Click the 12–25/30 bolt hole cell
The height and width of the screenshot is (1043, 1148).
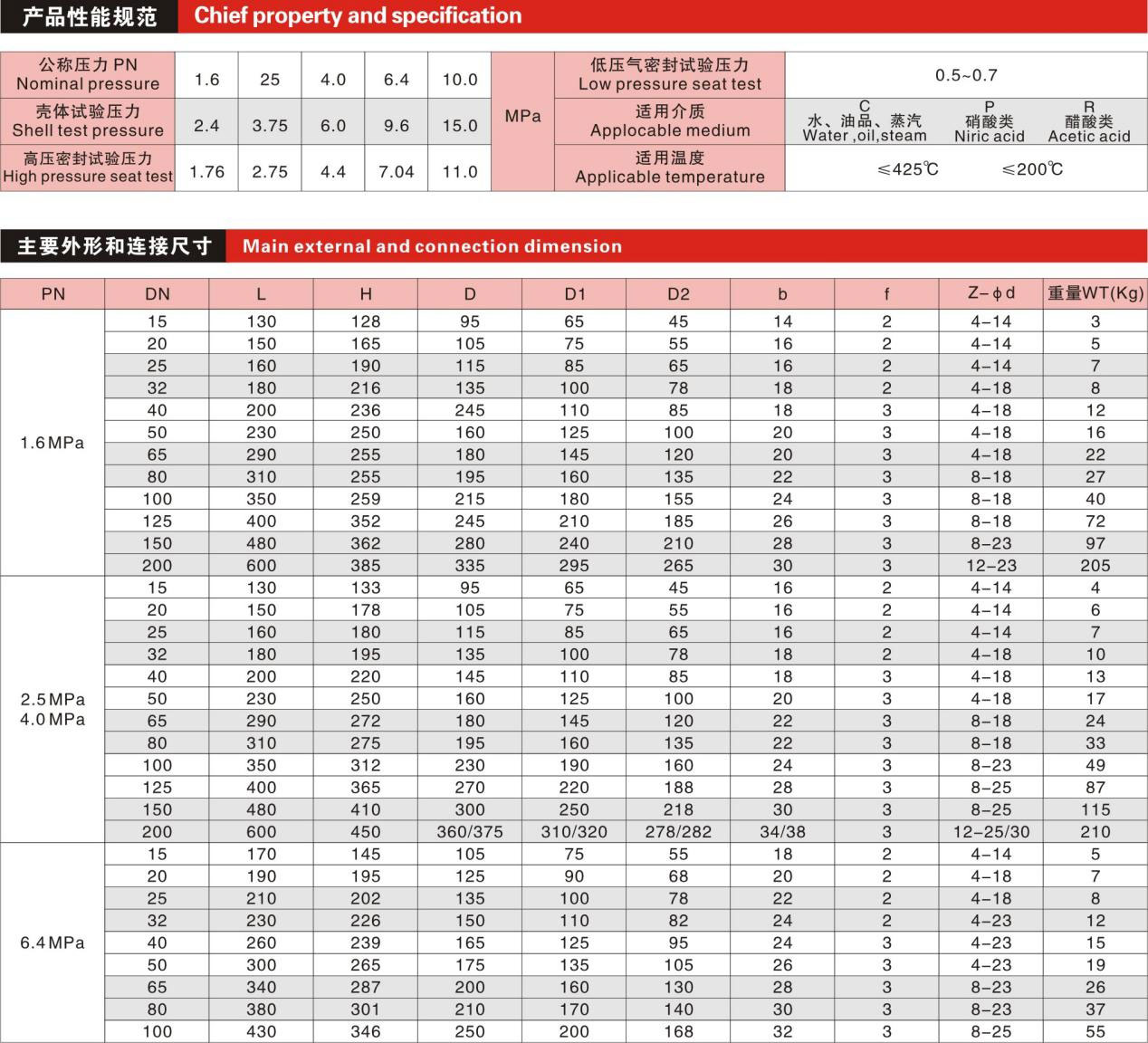point(990,831)
